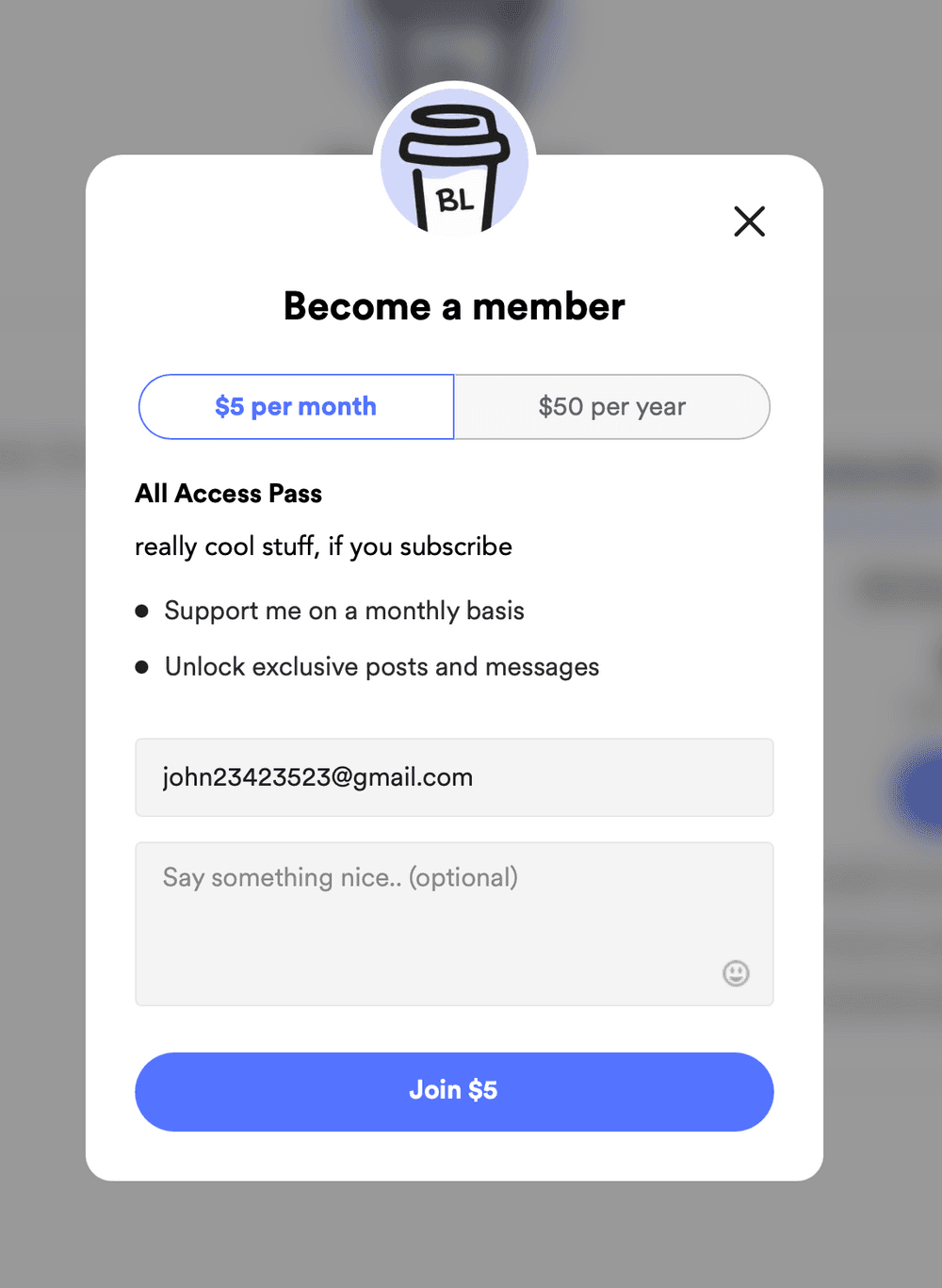The image size is (942, 1288).
Task: Click the blurred blue button behind the dialog
Action: (x=918, y=790)
